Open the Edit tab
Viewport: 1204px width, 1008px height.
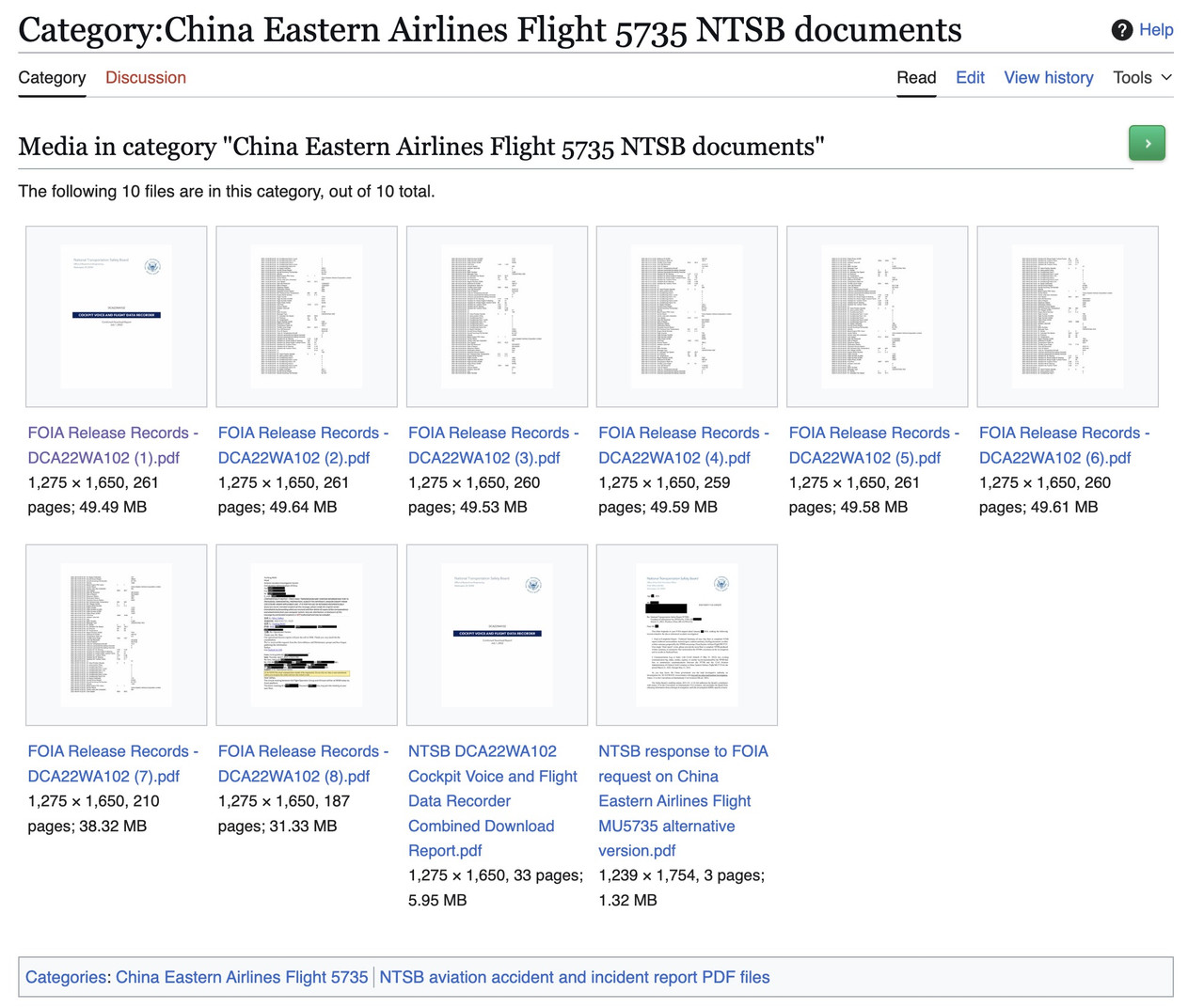970,77
